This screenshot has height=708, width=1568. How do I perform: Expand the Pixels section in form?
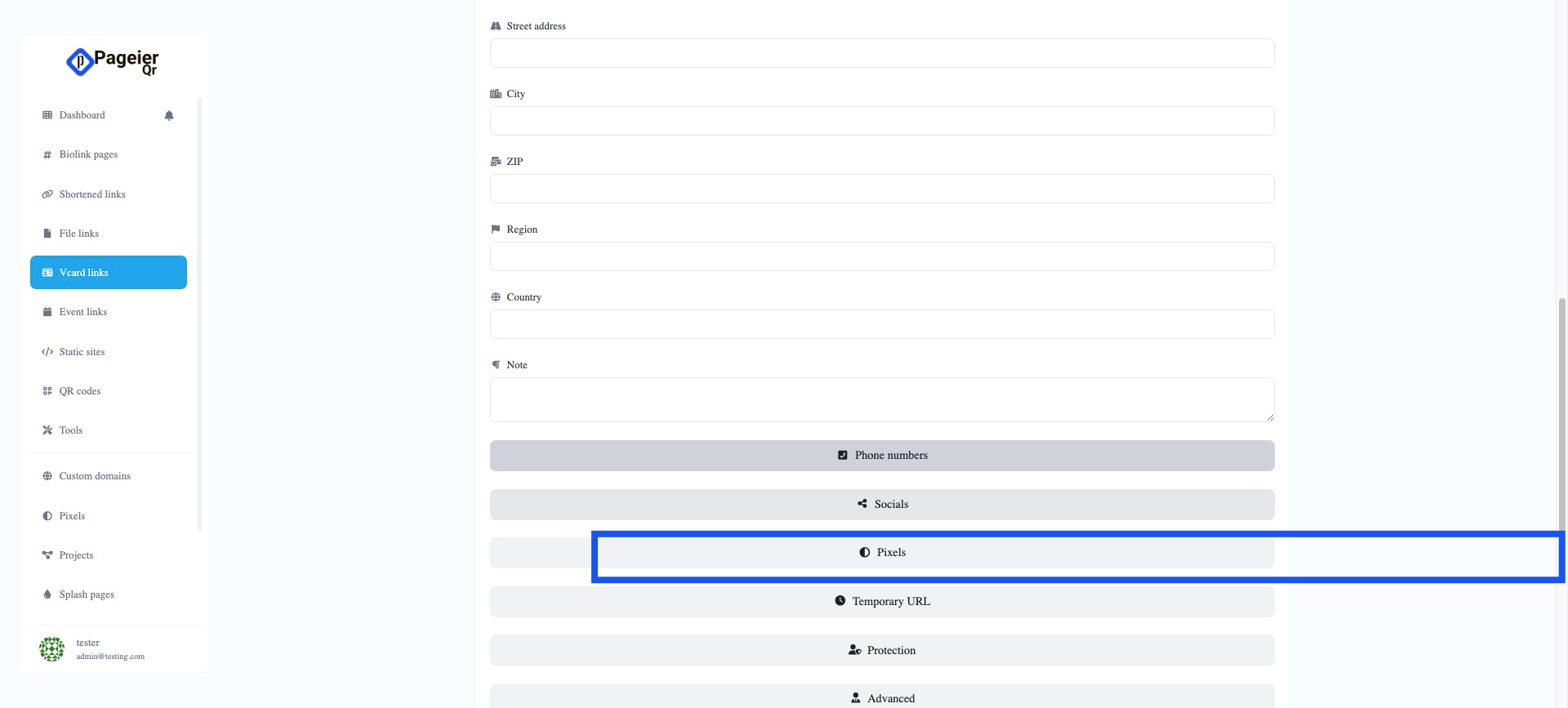pos(882,553)
